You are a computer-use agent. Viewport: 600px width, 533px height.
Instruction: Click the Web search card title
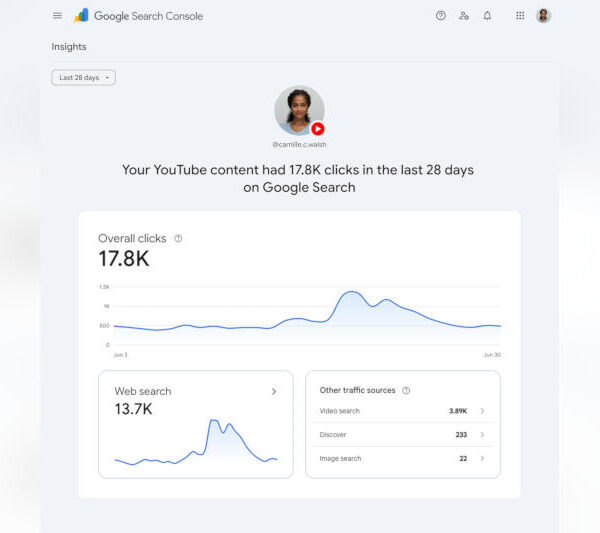143,391
